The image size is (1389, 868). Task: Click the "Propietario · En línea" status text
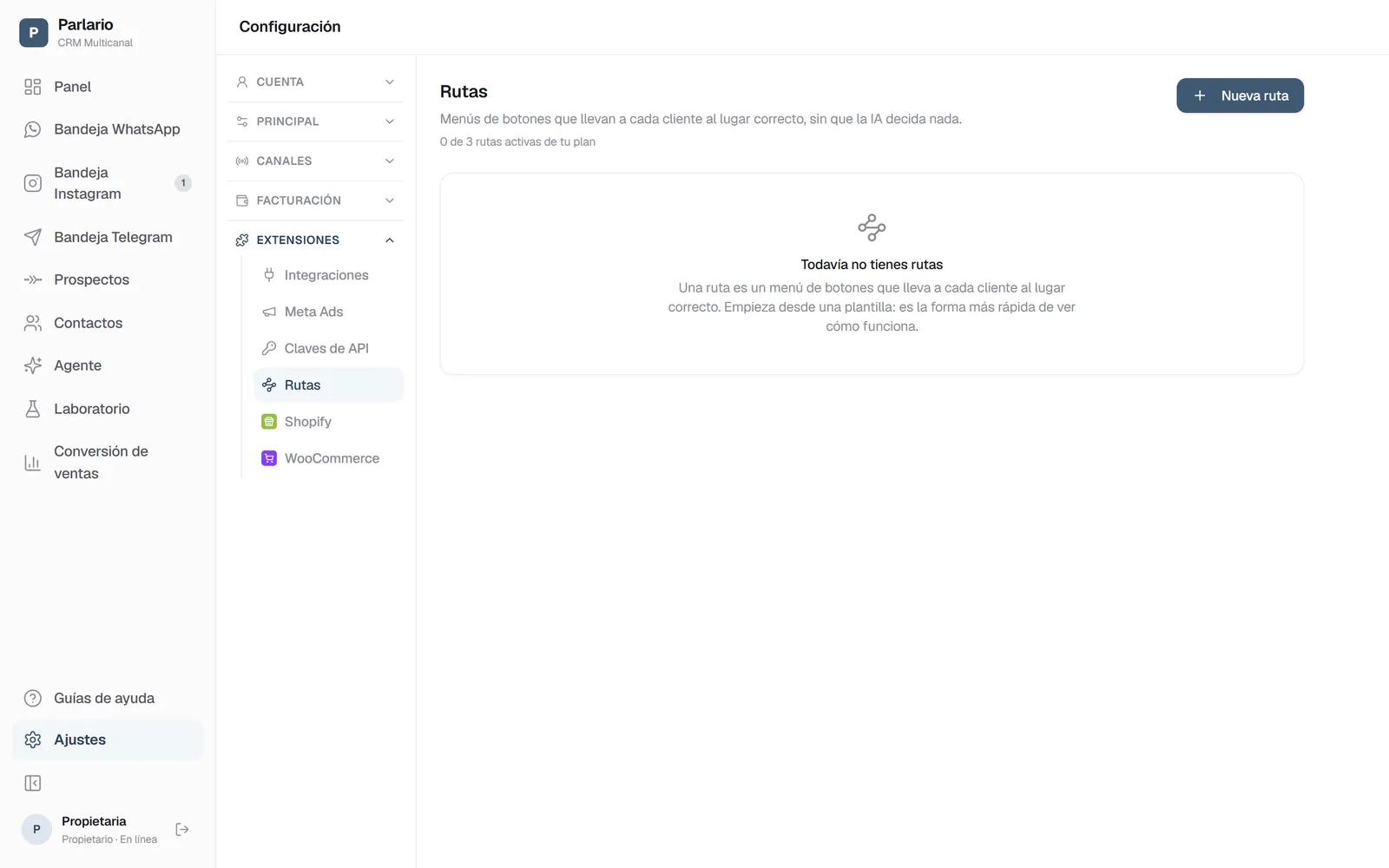tap(109, 839)
